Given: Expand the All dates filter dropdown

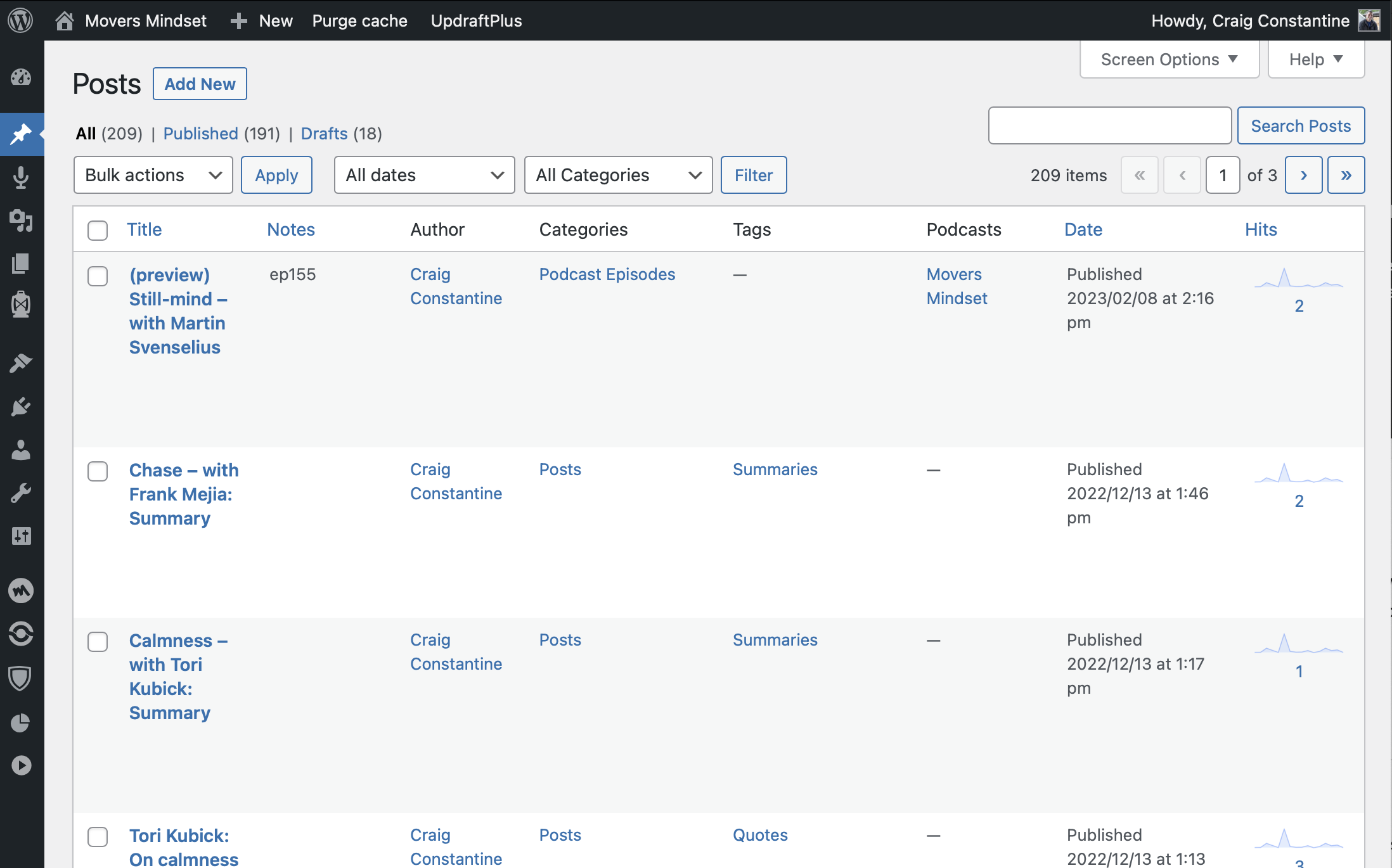Looking at the screenshot, I should [424, 175].
